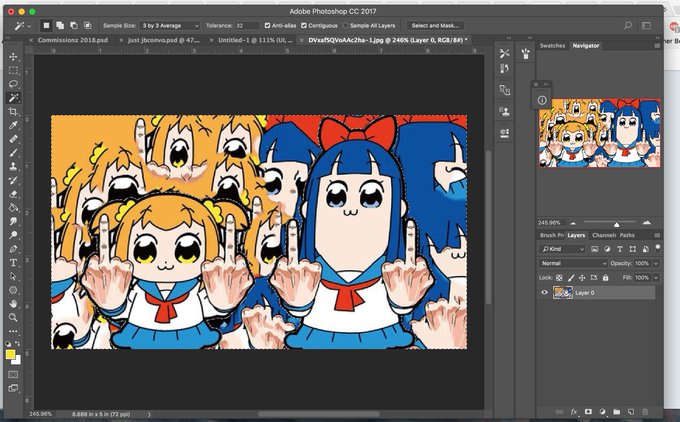The width and height of the screenshot is (680, 422).
Task: Switch to Commissionz 2018.psd tab
Action: 72,40
